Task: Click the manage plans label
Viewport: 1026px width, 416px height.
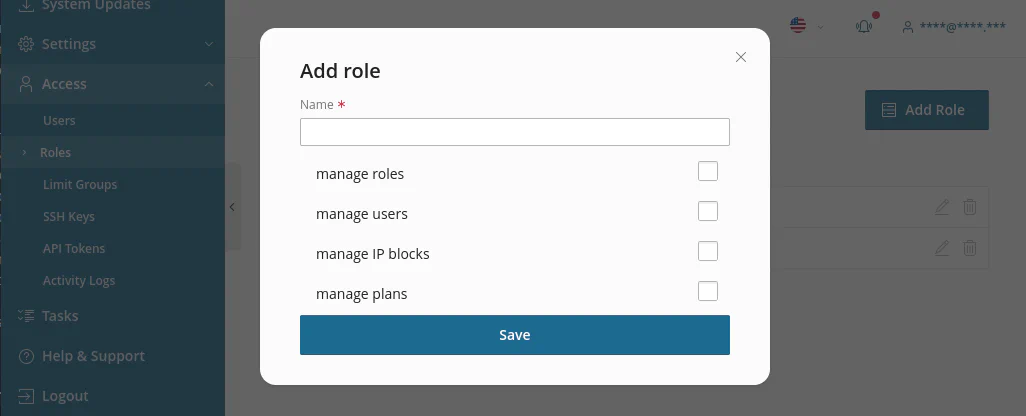Action: [362, 294]
